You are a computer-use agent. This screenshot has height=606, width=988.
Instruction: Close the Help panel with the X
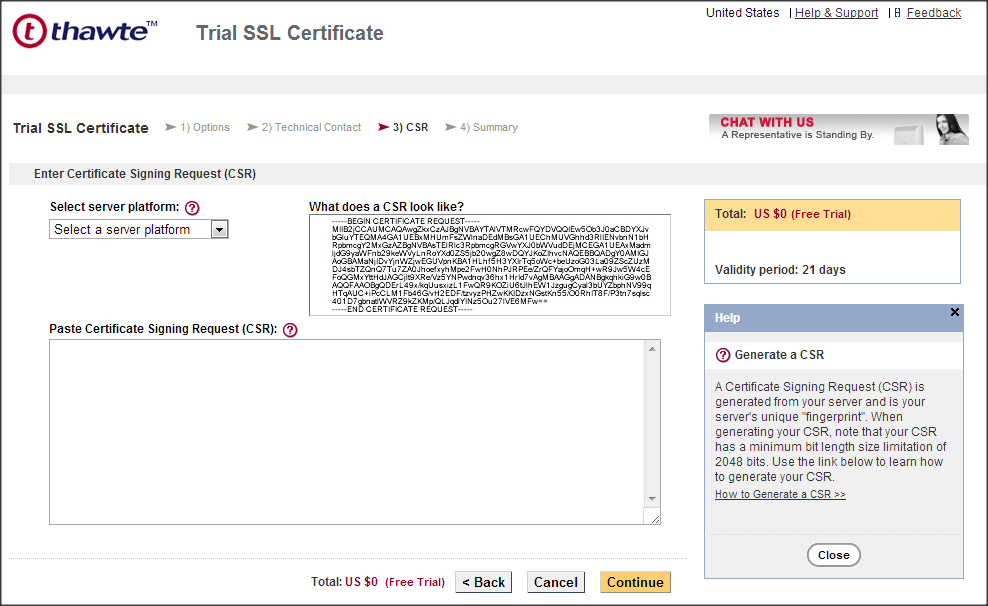point(955,312)
